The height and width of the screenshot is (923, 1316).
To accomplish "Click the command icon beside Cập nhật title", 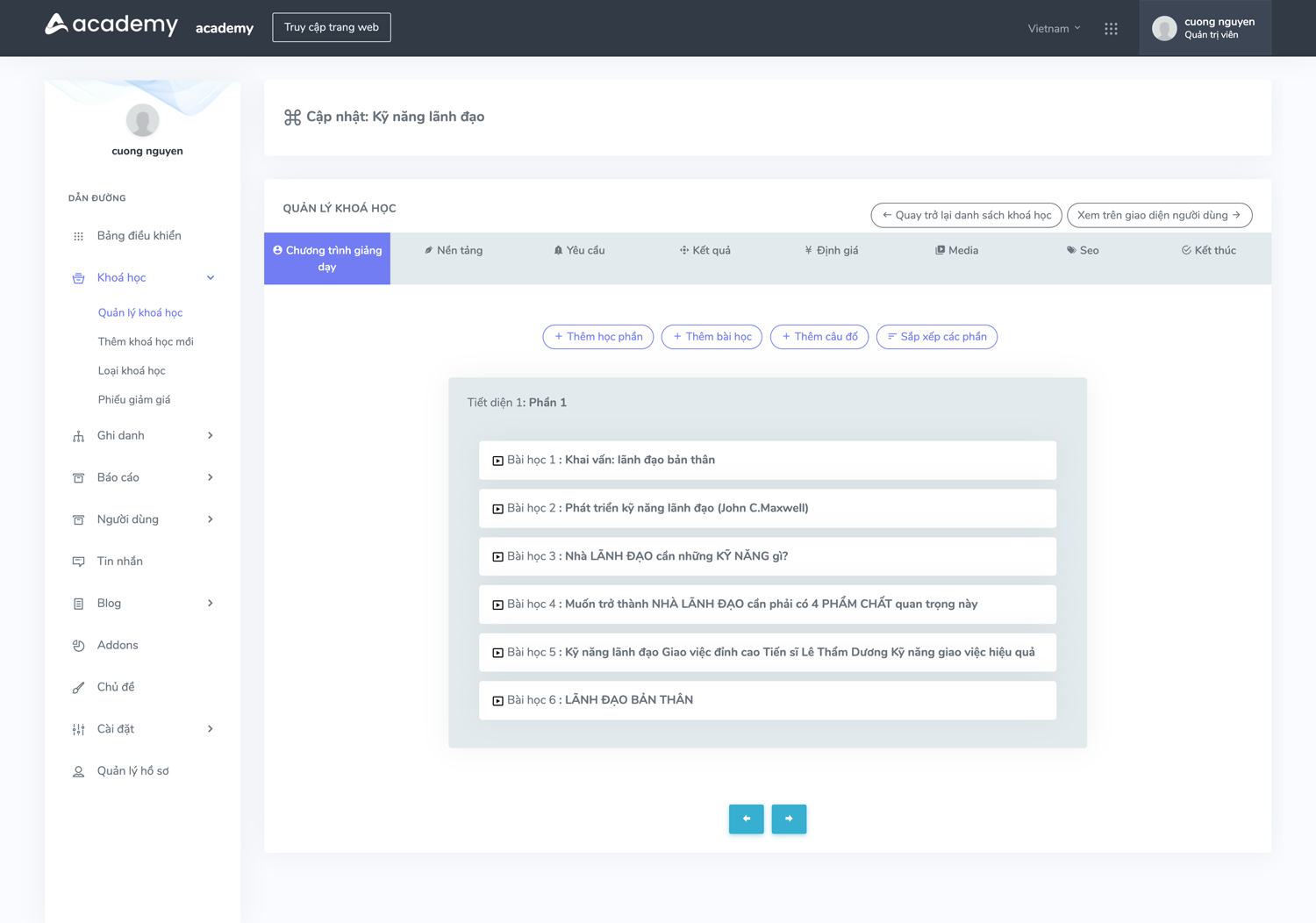I will click(292, 118).
